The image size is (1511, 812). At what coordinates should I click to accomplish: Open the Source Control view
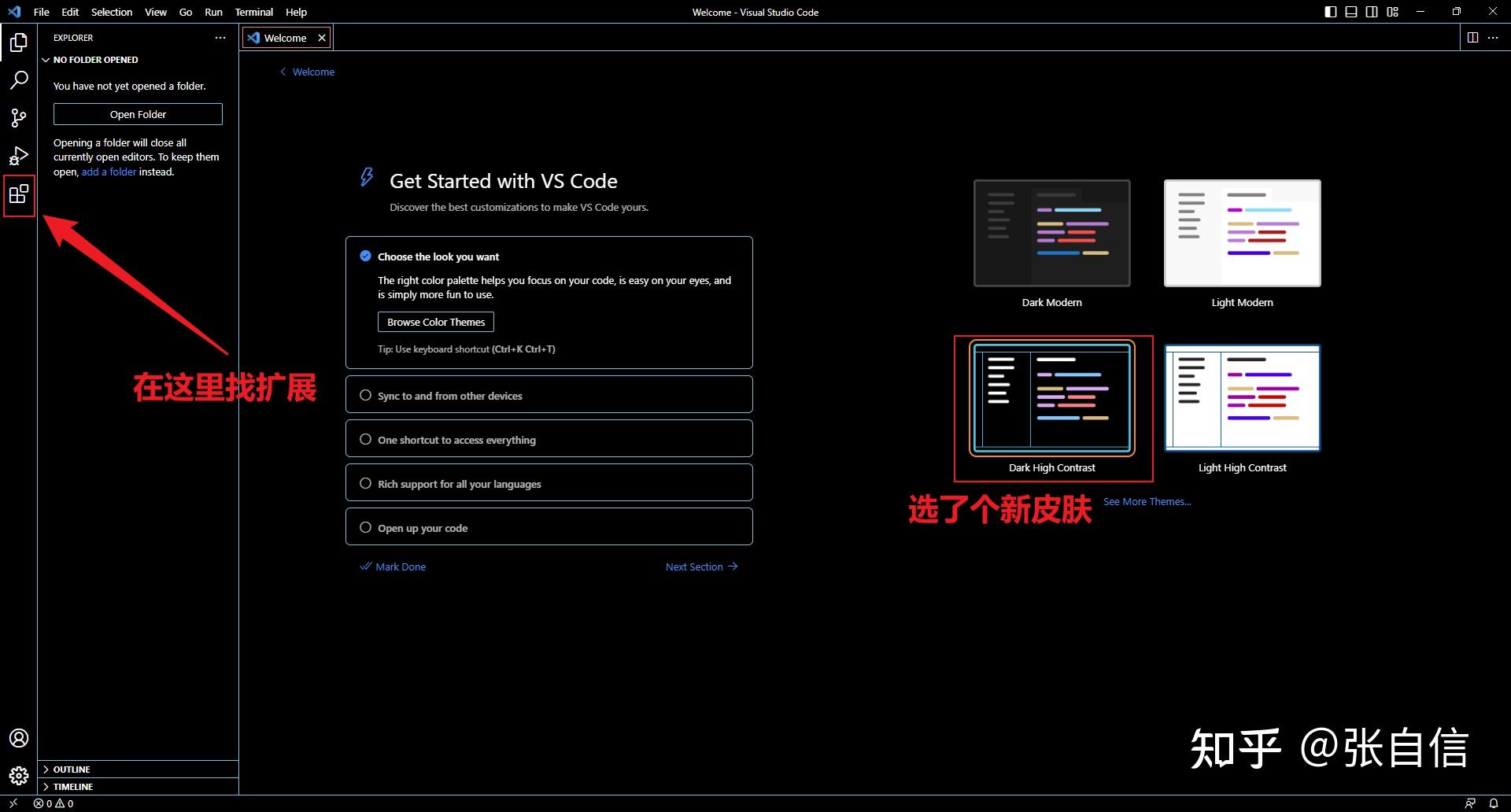(x=19, y=117)
